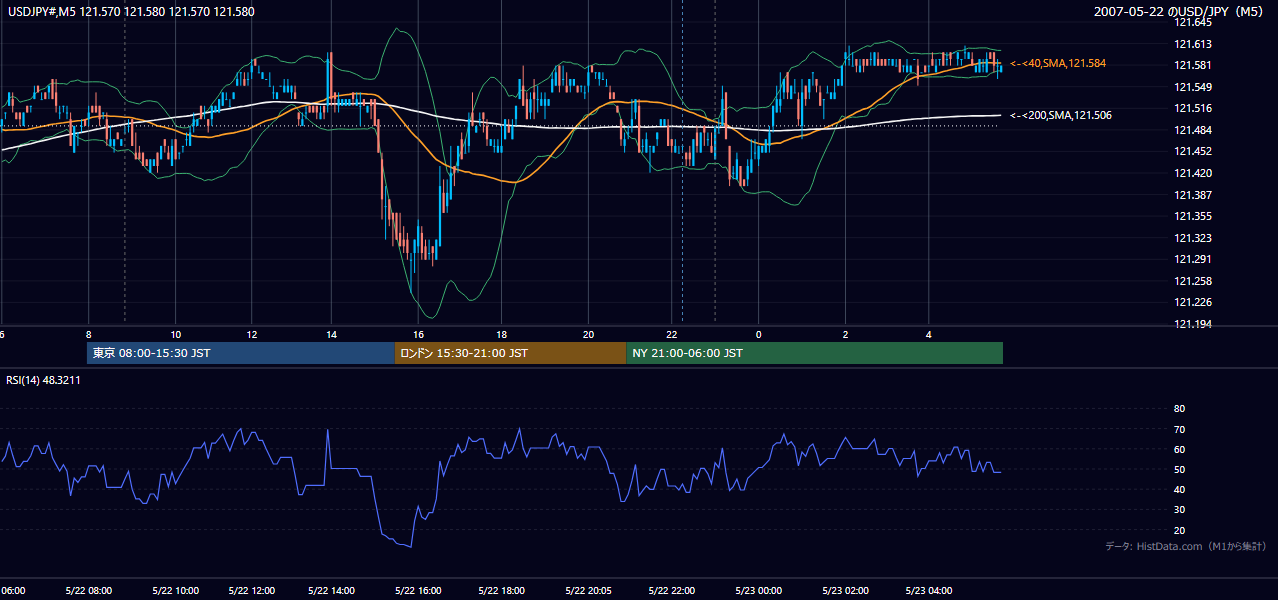The width and height of the screenshot is (1278, 600).
Task: Click hour tick '4' under the price chart
Action: 929,334
